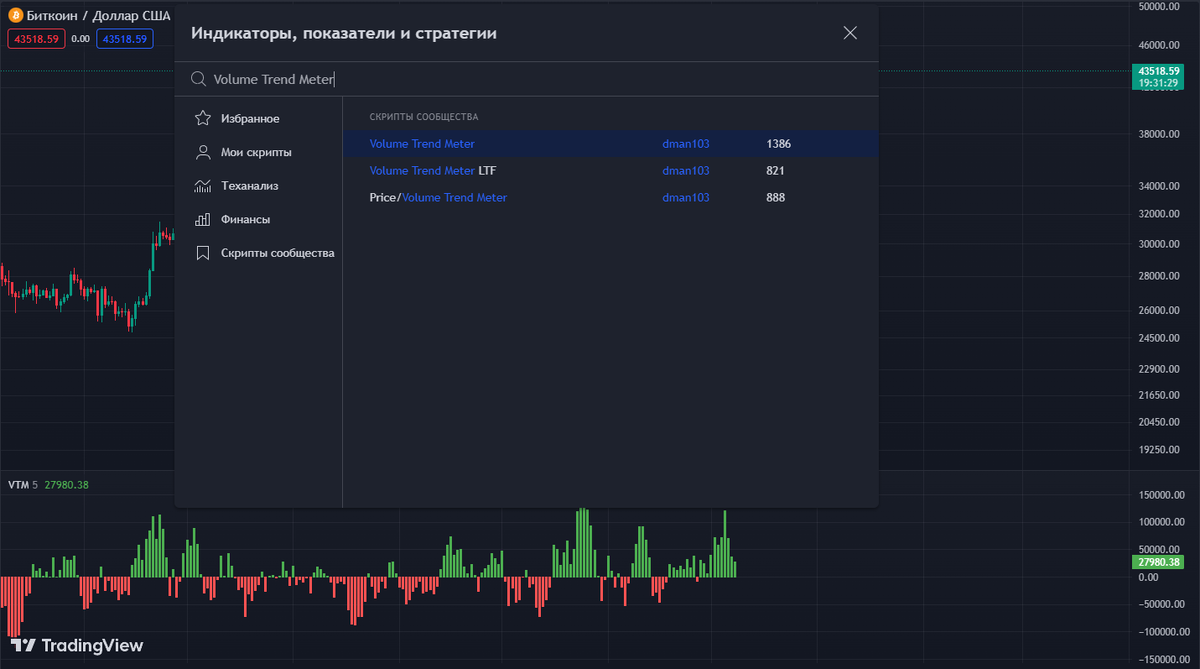Click the 821 likes count
1200x669 pixels.
point(776,171)
